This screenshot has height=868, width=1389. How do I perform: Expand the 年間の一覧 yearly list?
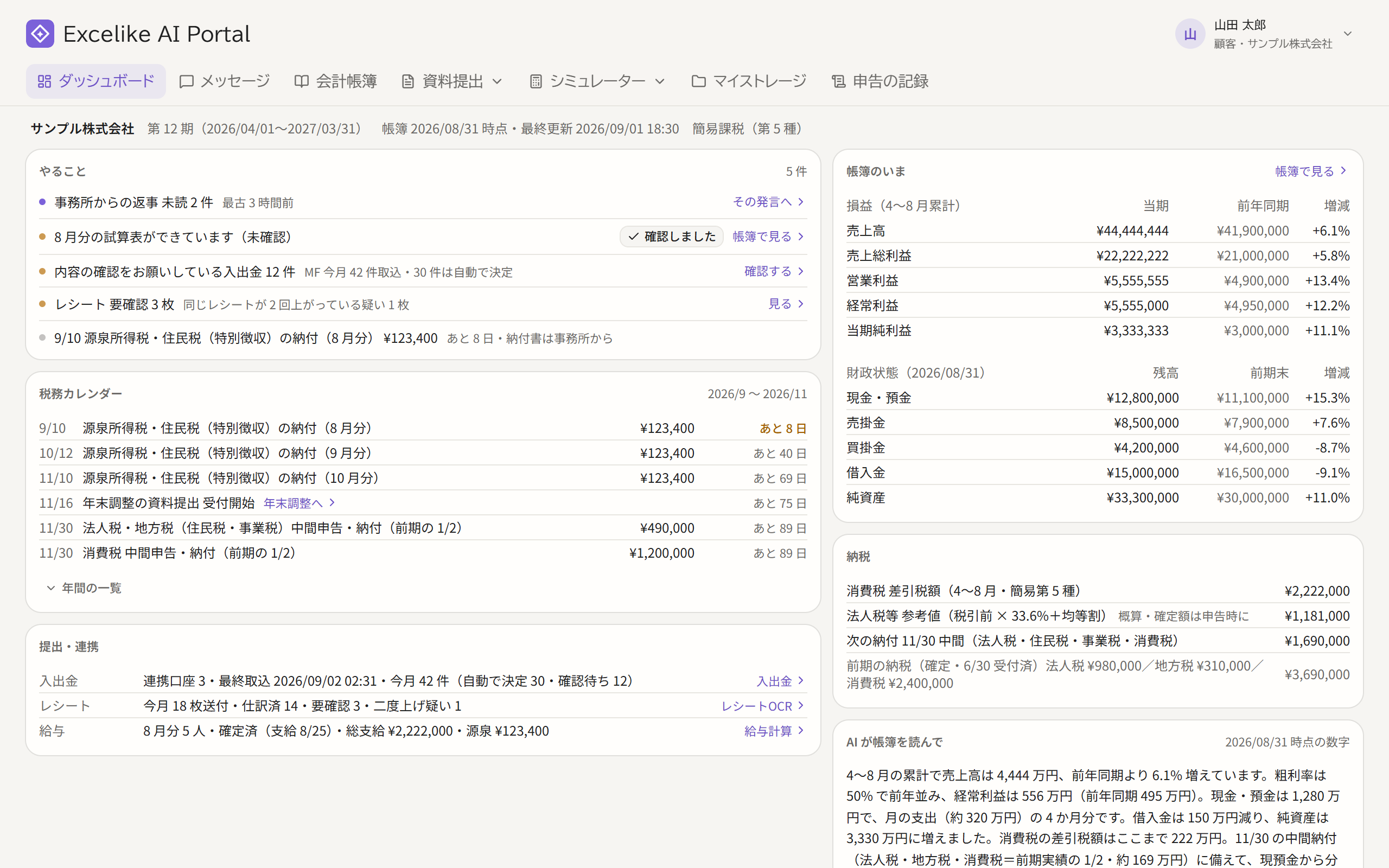[x=84, y=588]
